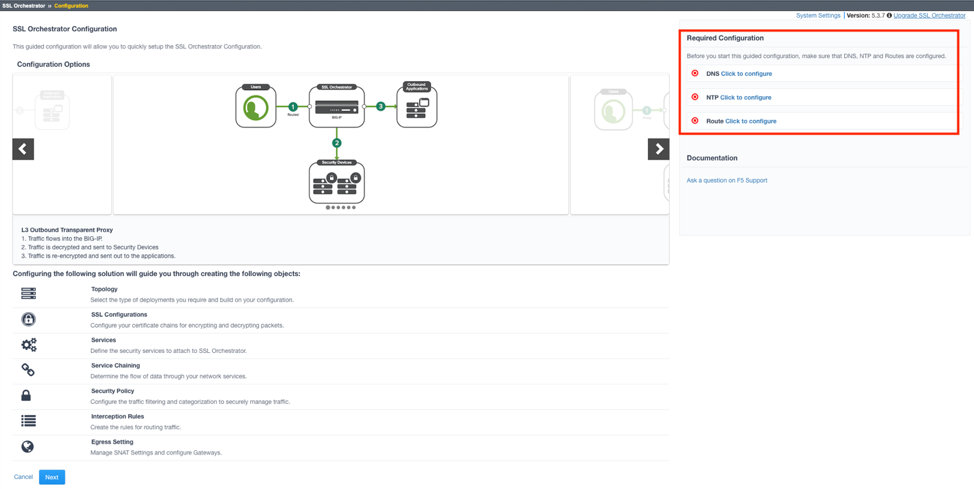The width and height of the screenshot is (974, 489).
Task: Click the SSL Configurations padlock icon
Action: tap(28, 319)
